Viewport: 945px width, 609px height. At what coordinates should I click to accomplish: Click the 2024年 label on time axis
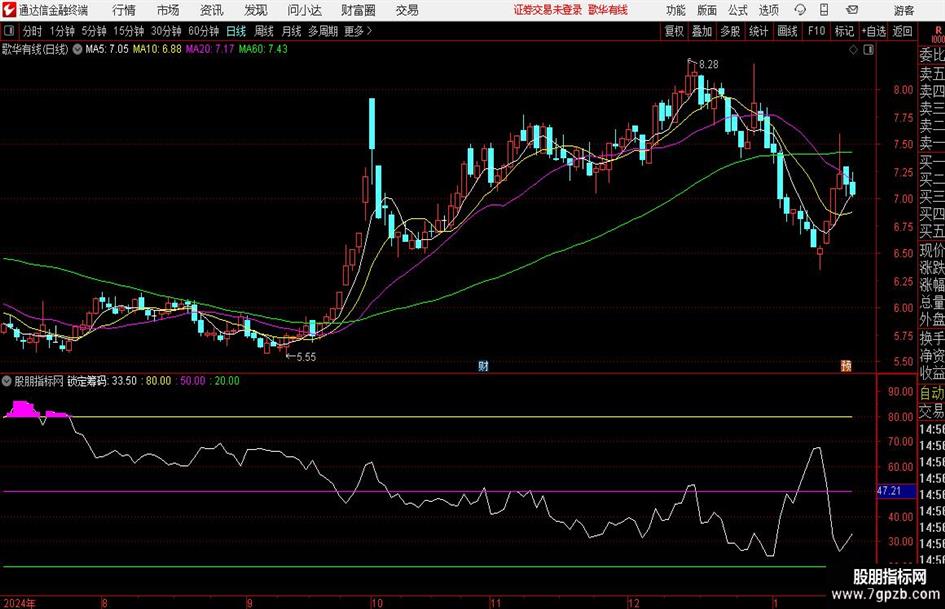coord(19,603)
